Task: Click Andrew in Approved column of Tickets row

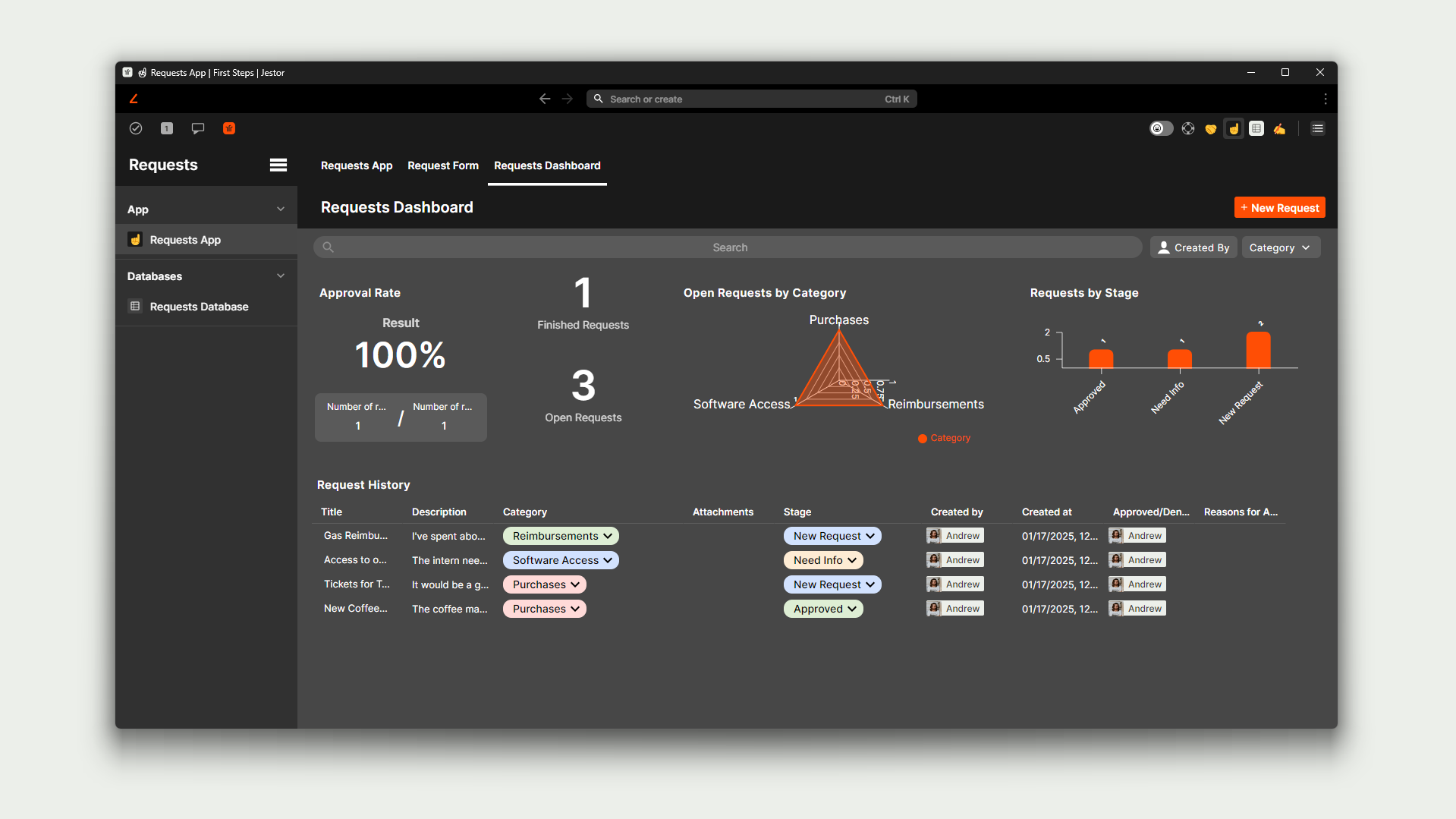Action: (x=1137, y=584)
